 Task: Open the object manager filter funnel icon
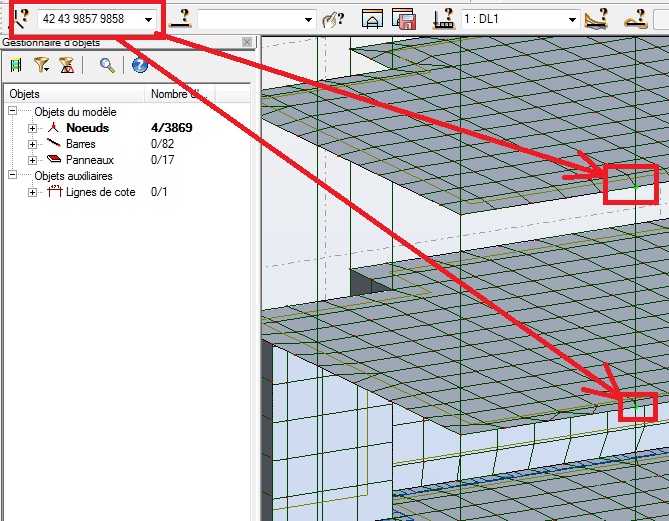[41, 65]
